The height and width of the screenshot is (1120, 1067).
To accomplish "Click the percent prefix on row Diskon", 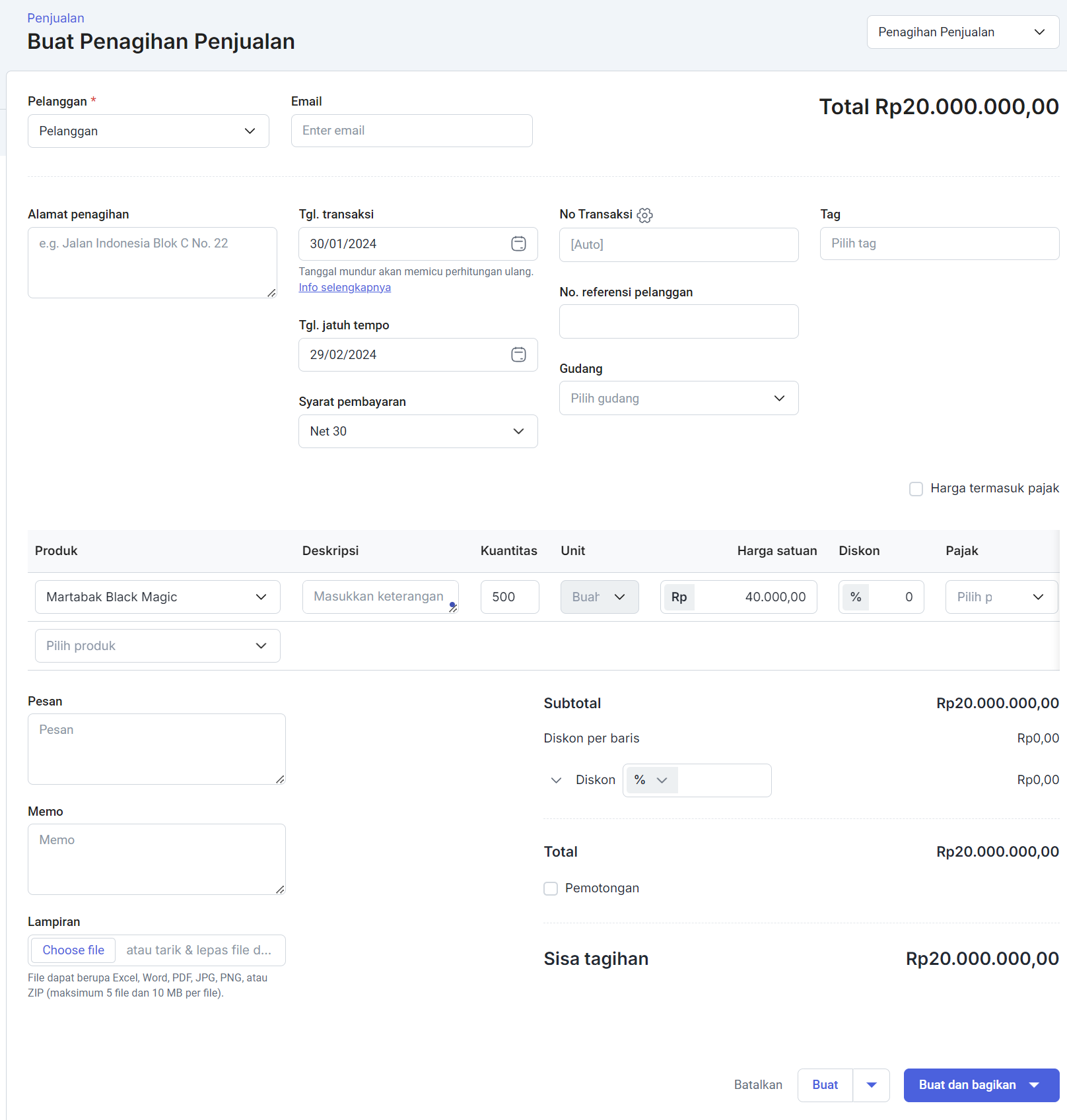I will click(856, 597).
